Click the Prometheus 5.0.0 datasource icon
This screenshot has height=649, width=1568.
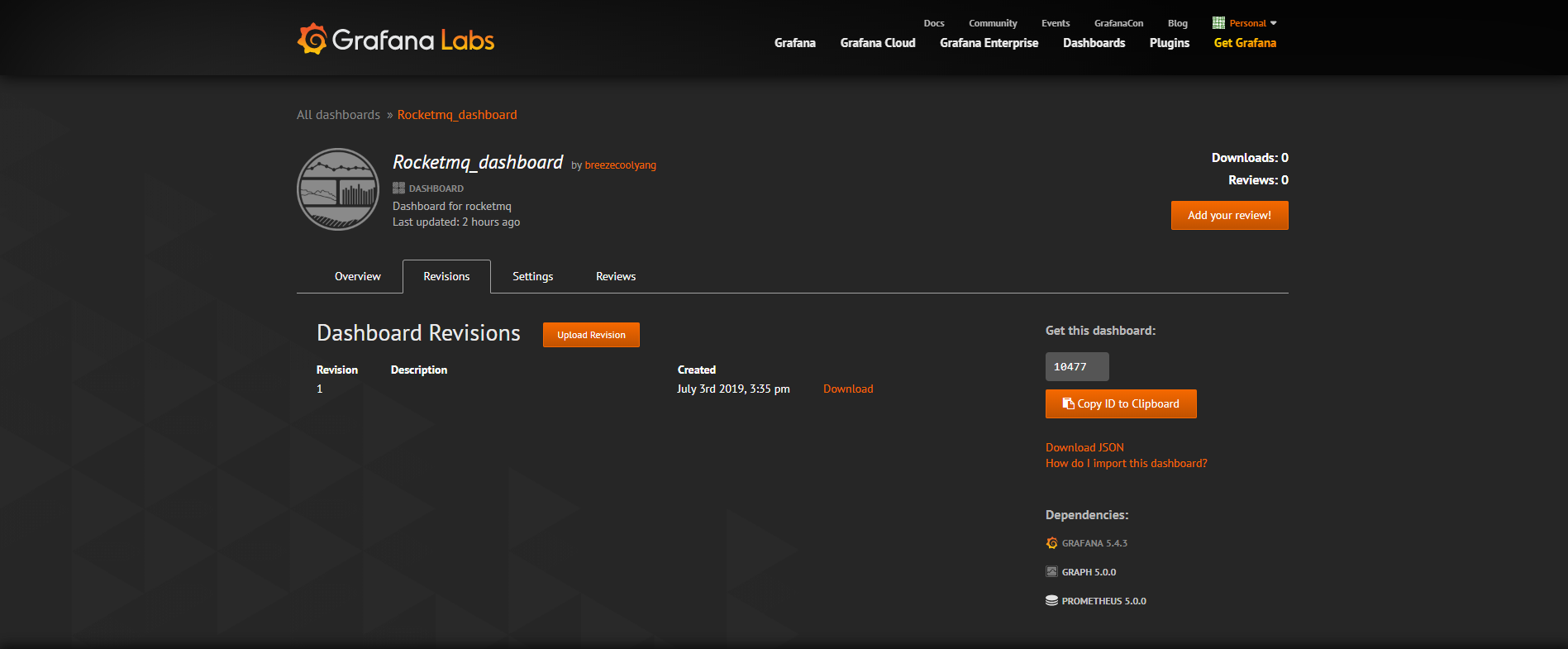tap(1051, 600)
